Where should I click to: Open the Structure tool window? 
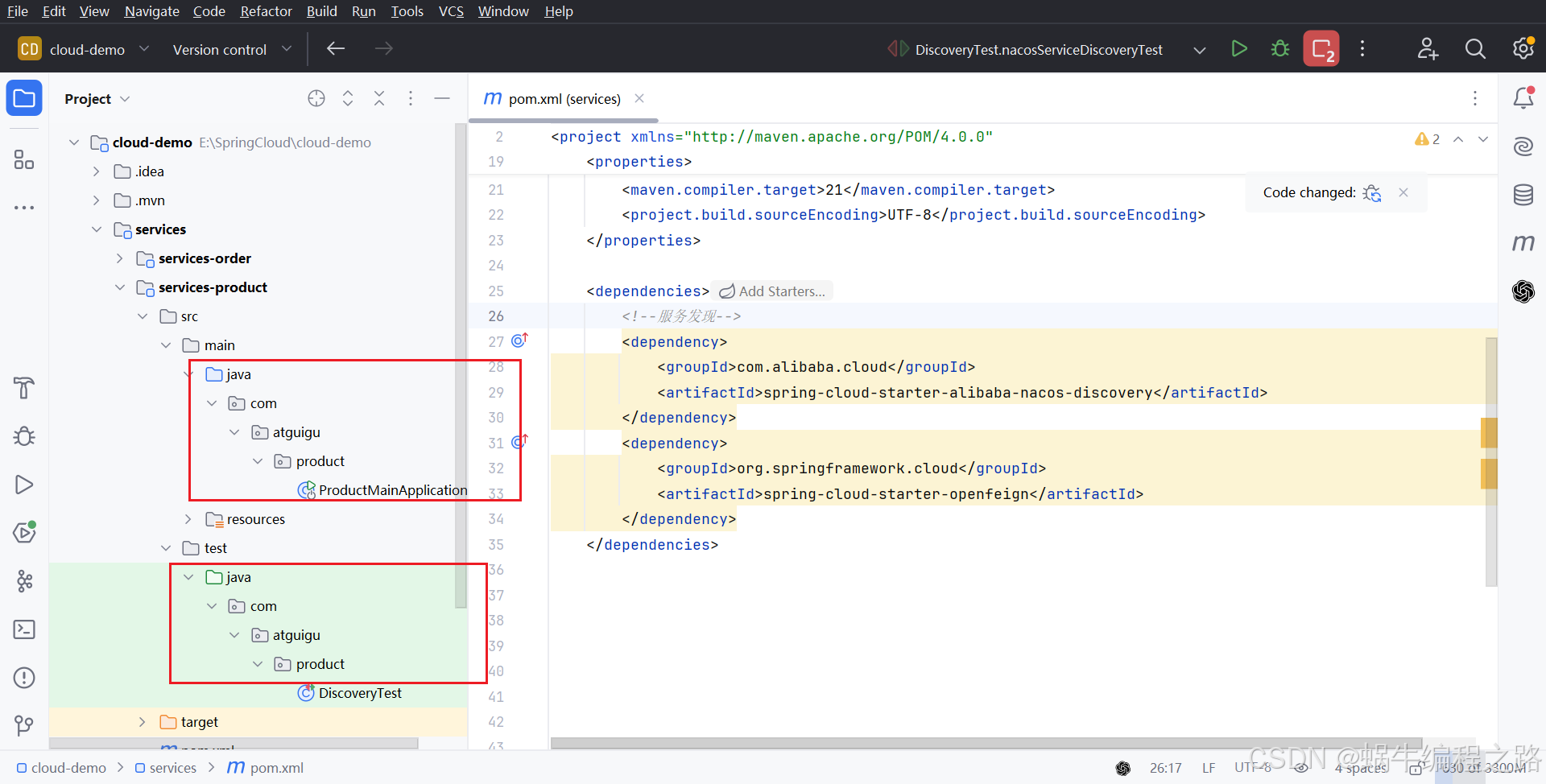pos(24,159)
